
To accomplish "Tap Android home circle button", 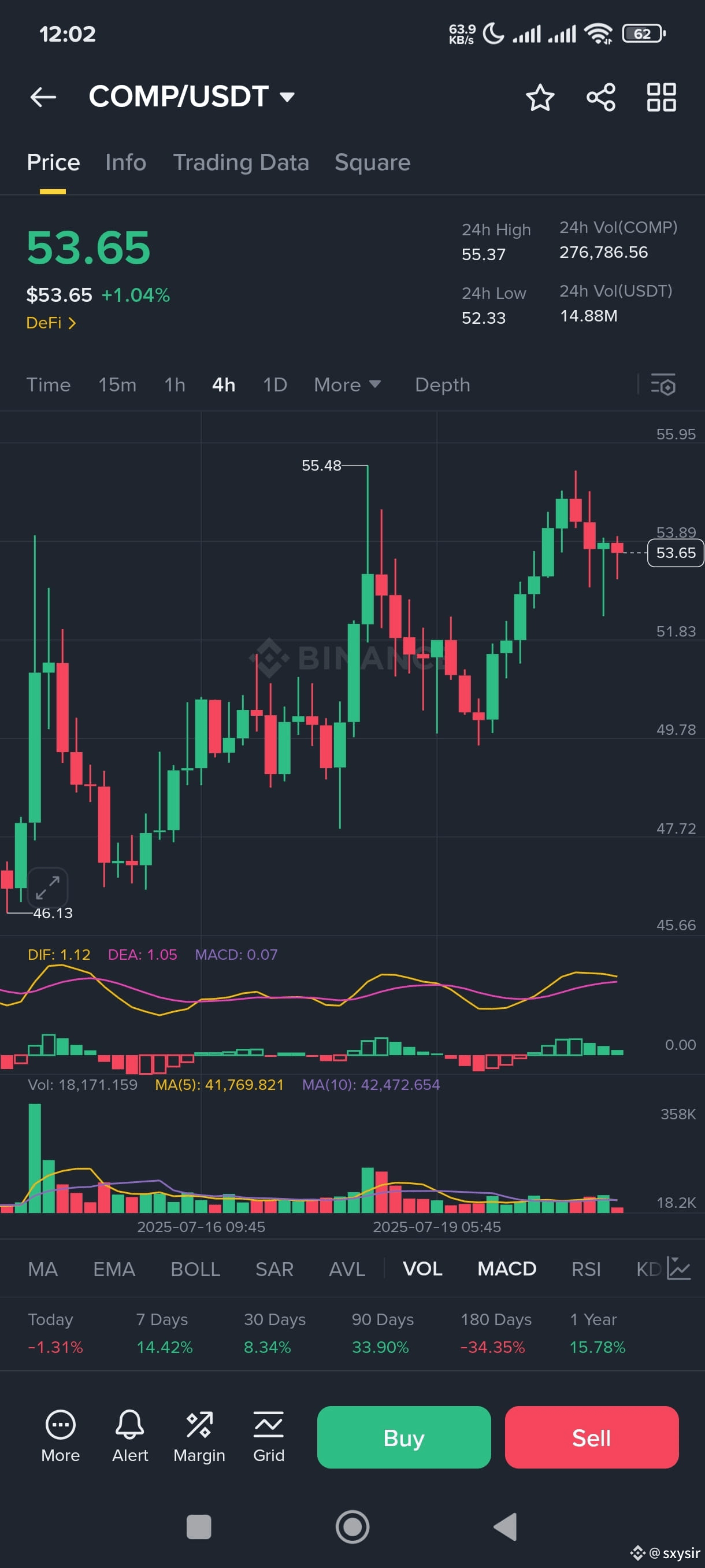I will click(352, 1526).
